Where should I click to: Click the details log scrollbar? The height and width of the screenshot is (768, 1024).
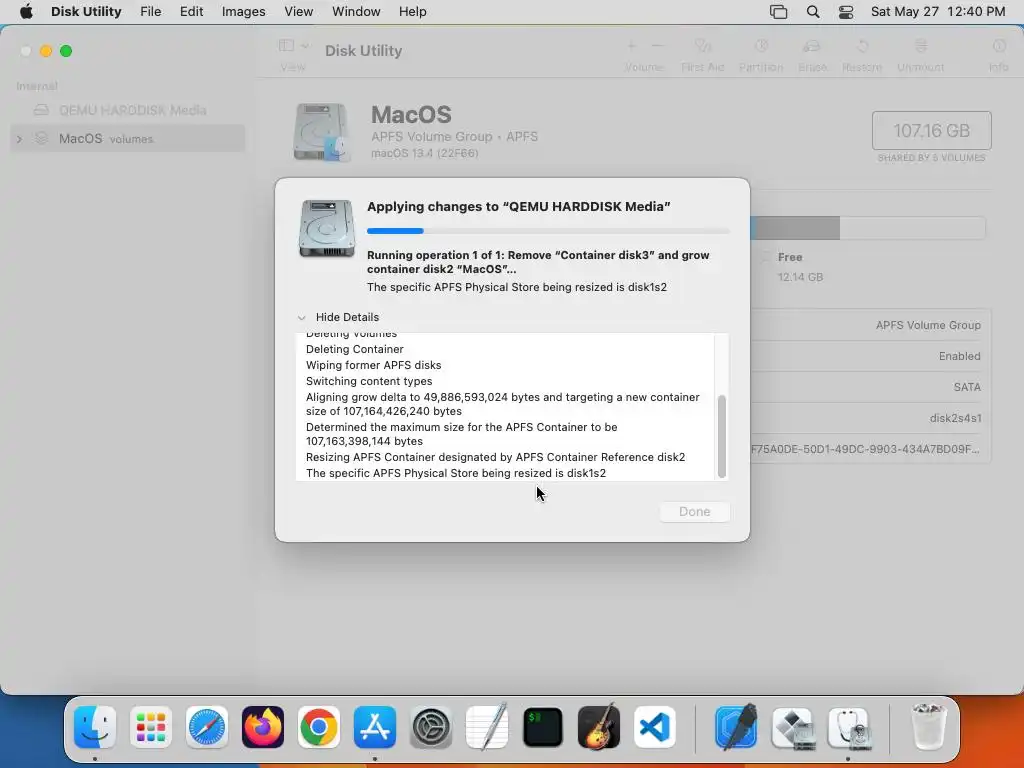722,436
